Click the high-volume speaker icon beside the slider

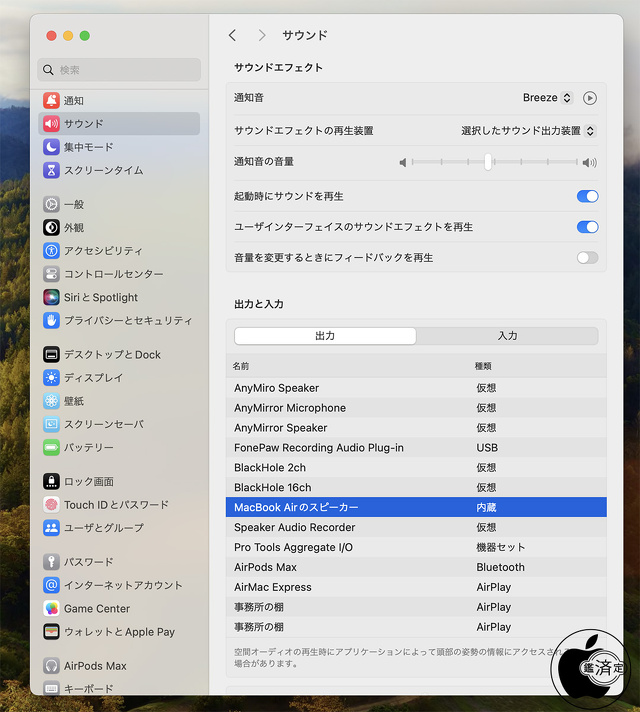(x=590, y=162)
